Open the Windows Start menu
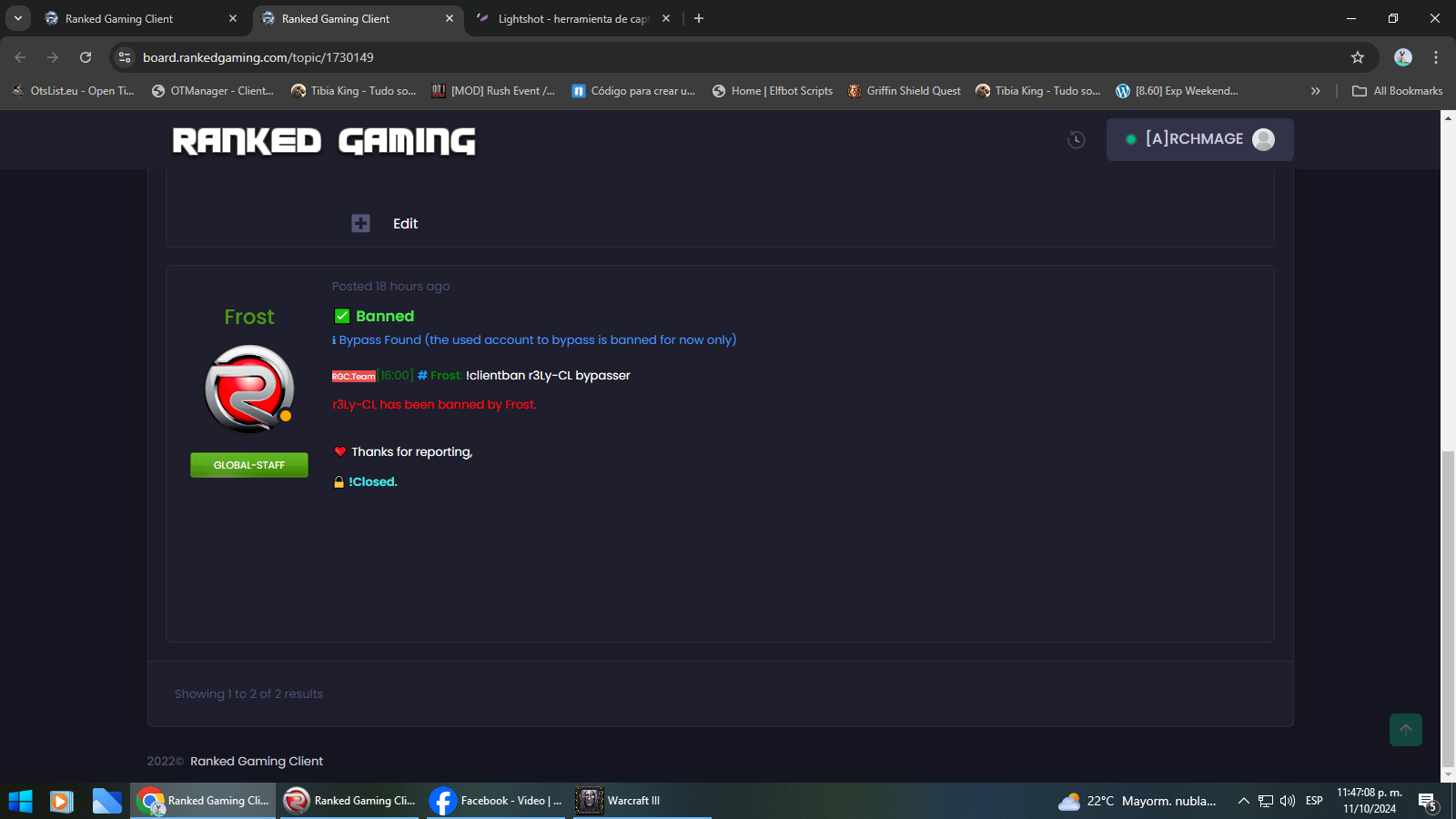The width and height of the screenshot is (1456, 819). pyautogui.click(x=20, y=801)
